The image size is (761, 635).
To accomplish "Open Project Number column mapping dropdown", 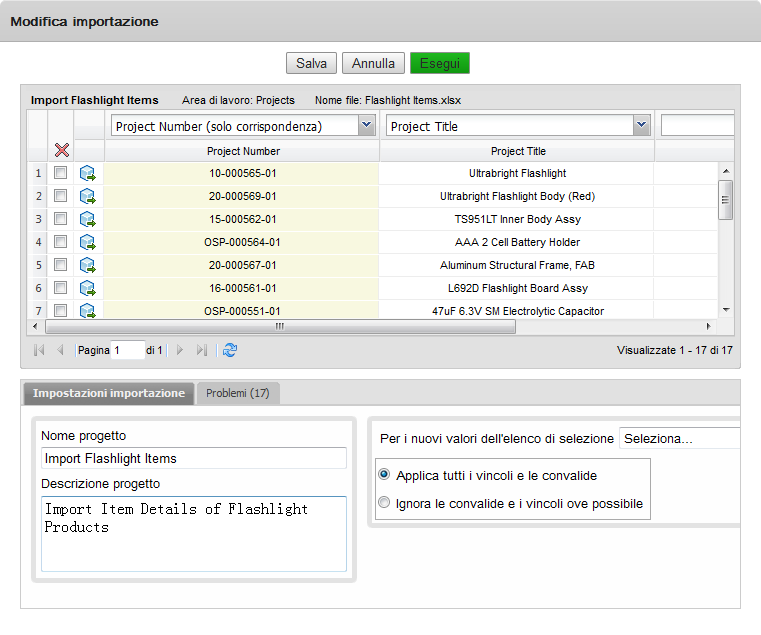I will (x=366, y=126).
